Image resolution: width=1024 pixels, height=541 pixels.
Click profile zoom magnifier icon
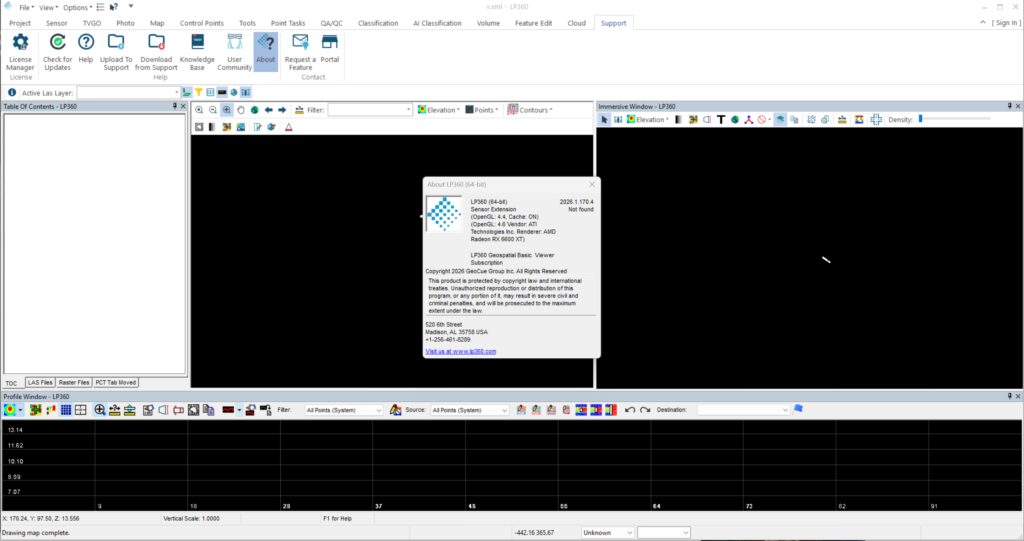[x=99, y=410]
